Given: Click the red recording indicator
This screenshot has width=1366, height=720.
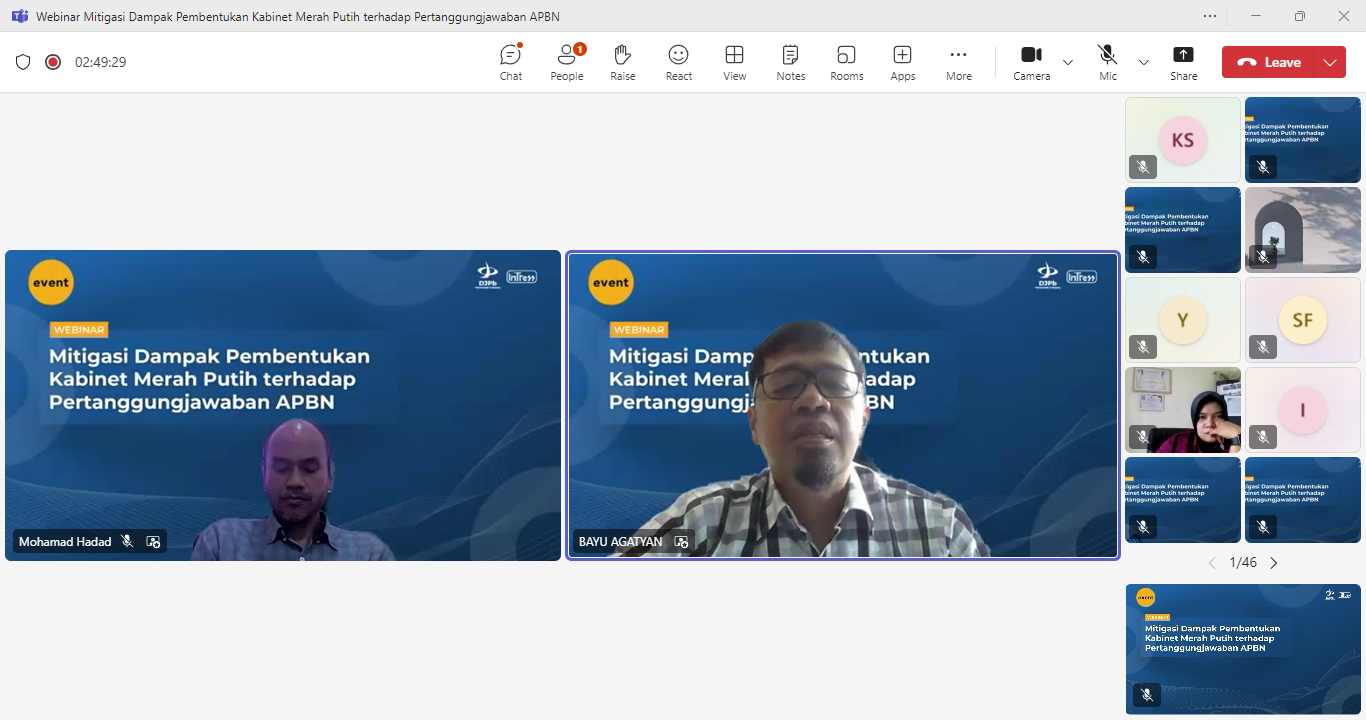Looking at the screenshot, I should (x=53, y=62).
